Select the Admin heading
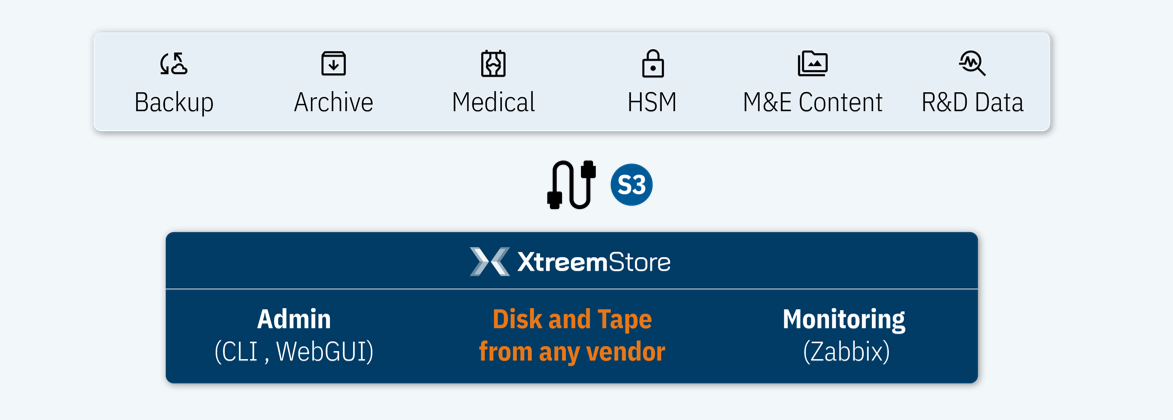 294,320
